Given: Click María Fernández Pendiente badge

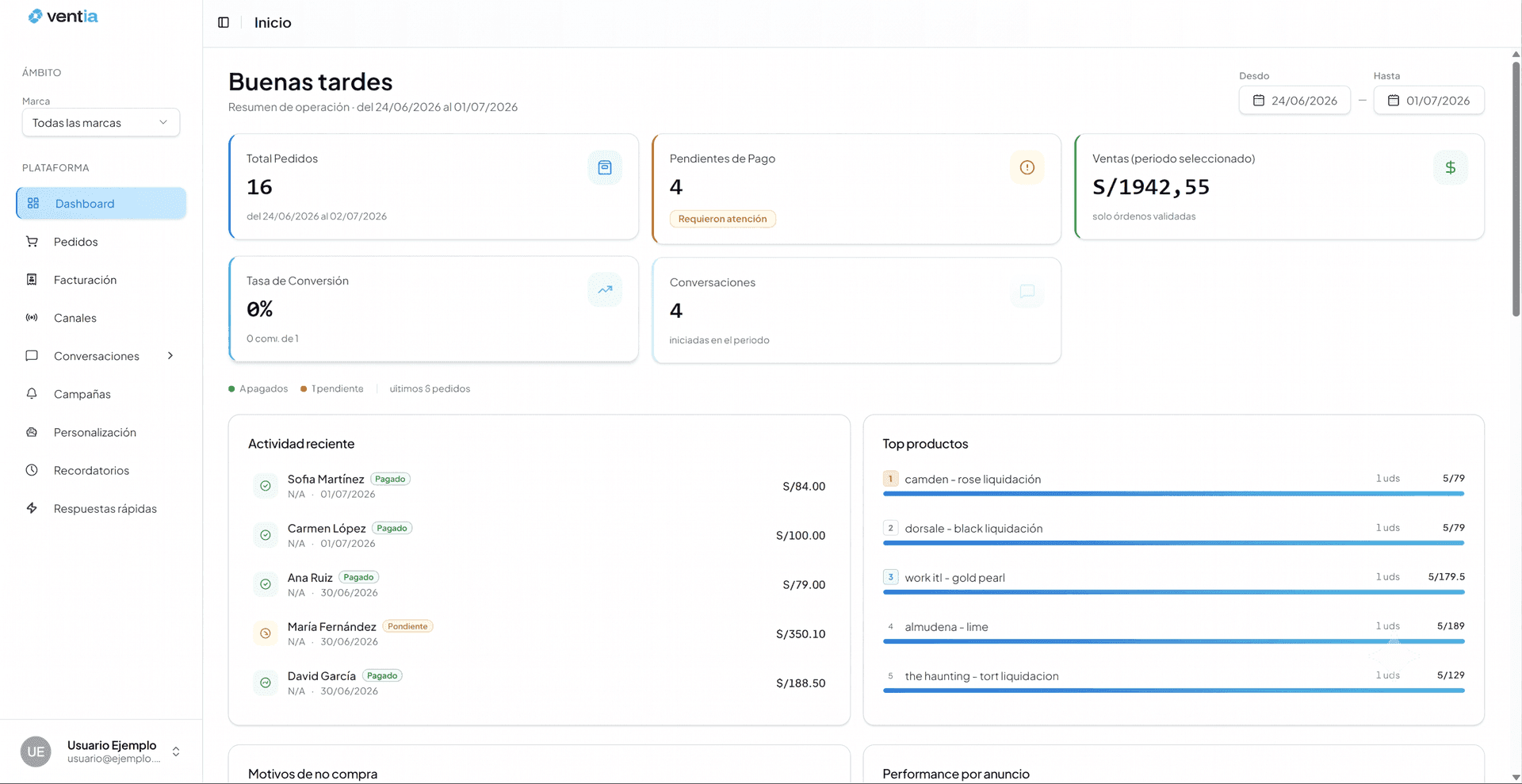Looking at the screenshot, I should pos(407,626).
